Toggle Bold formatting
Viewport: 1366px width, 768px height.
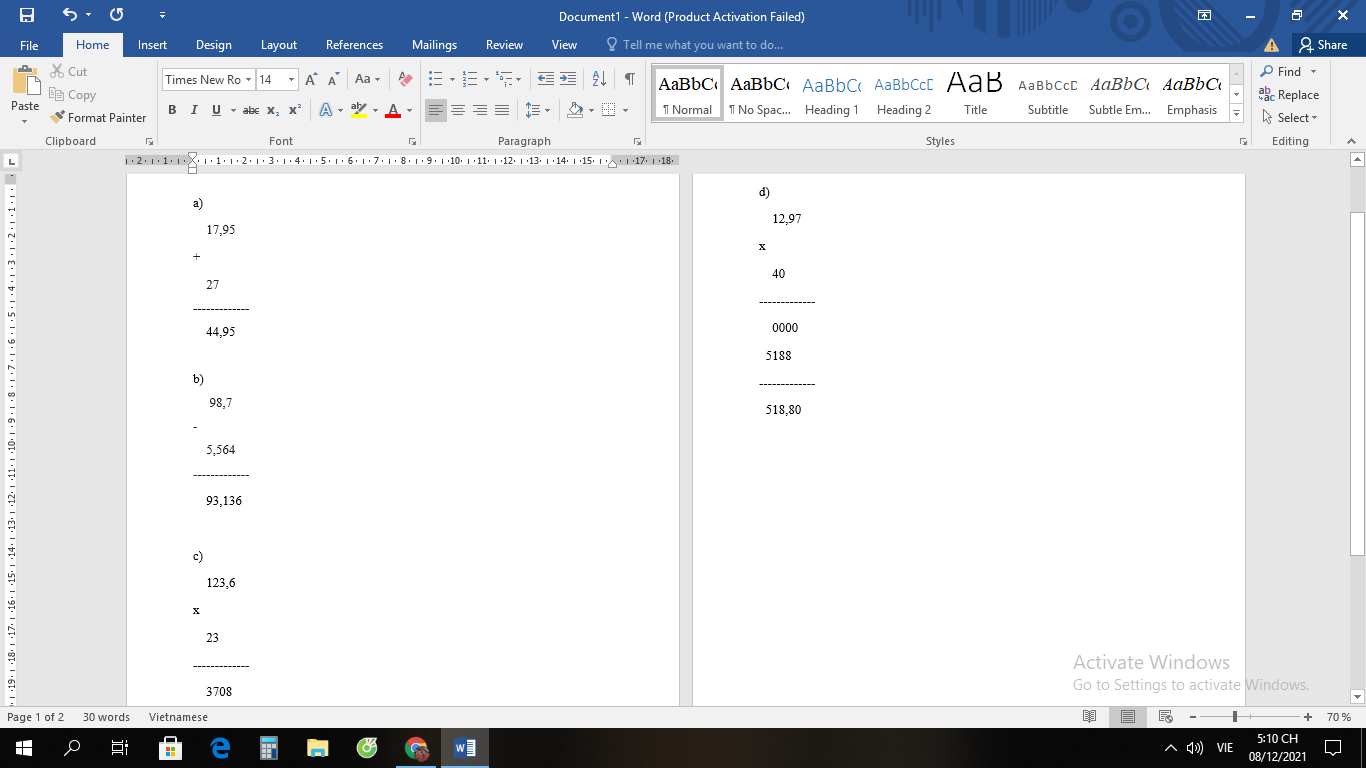(172, 110)
